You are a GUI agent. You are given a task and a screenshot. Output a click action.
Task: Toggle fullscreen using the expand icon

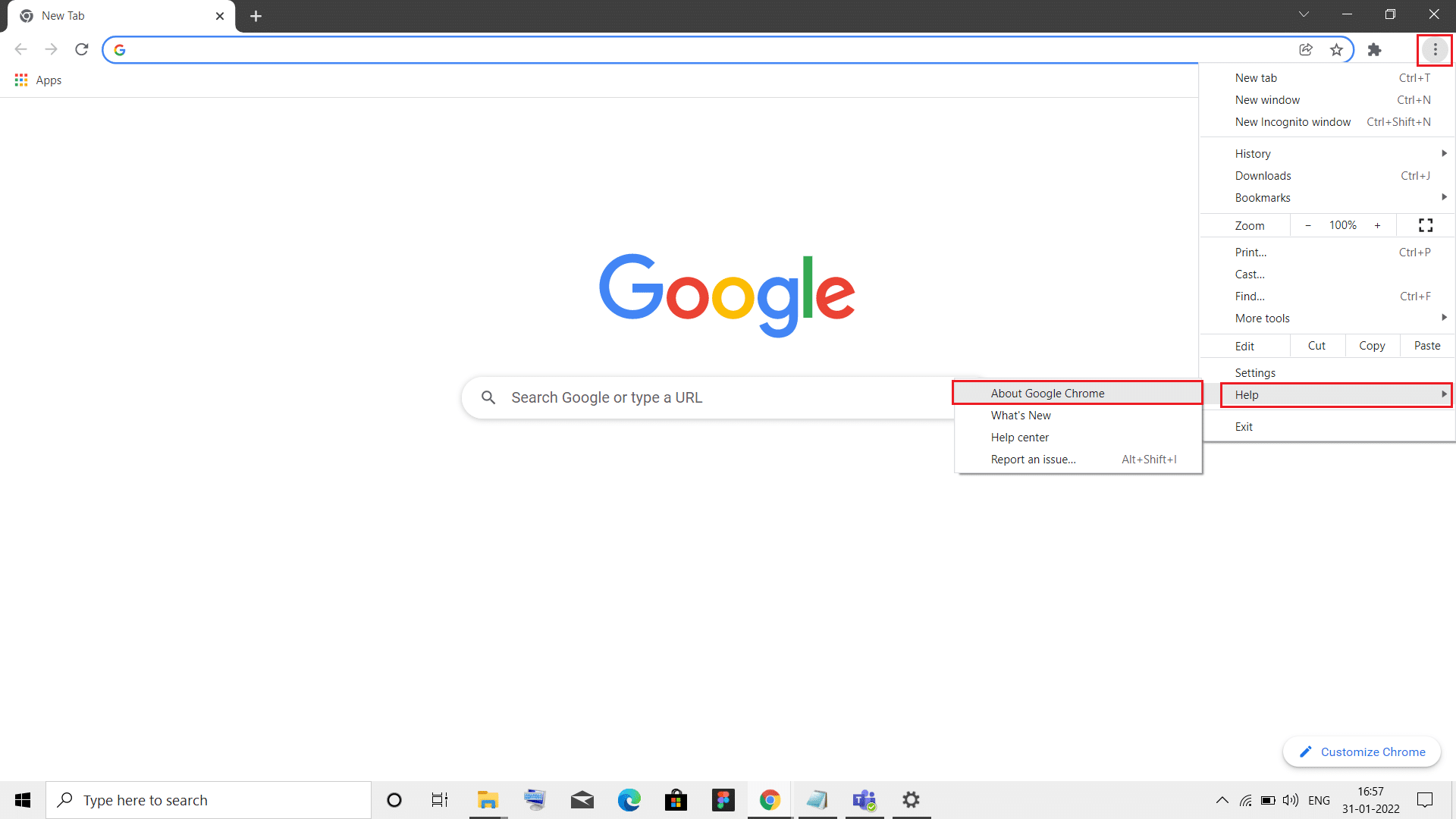(x=1426, y=225)
